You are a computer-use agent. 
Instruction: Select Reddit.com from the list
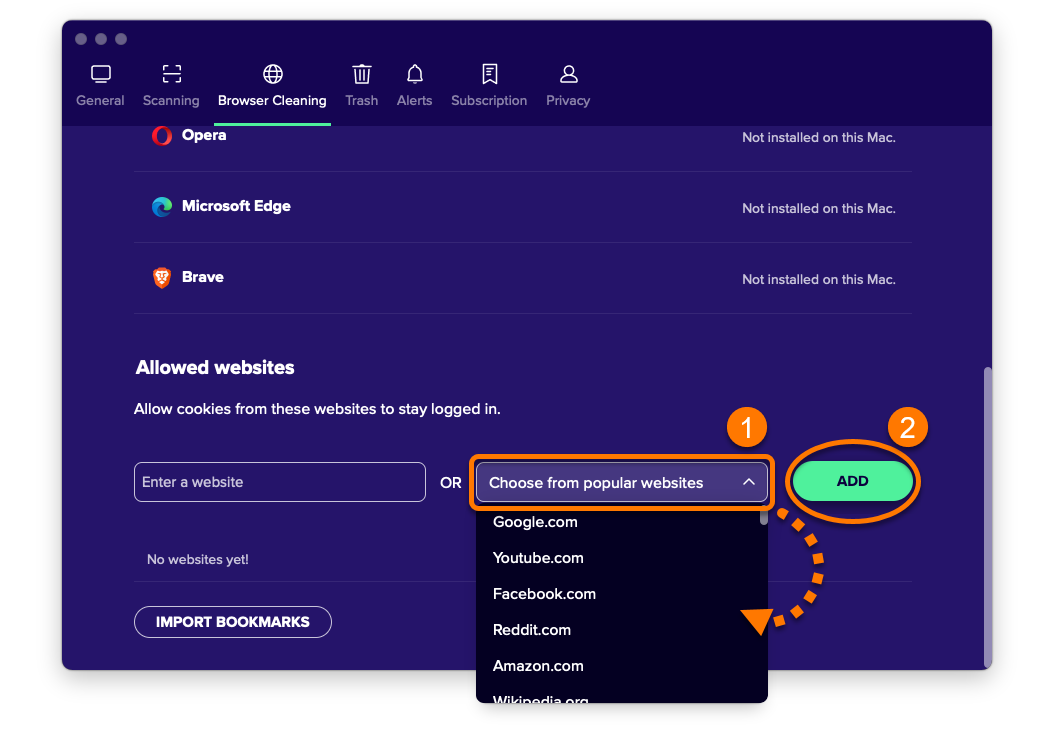pyautogui.click(x=531, y=630)
